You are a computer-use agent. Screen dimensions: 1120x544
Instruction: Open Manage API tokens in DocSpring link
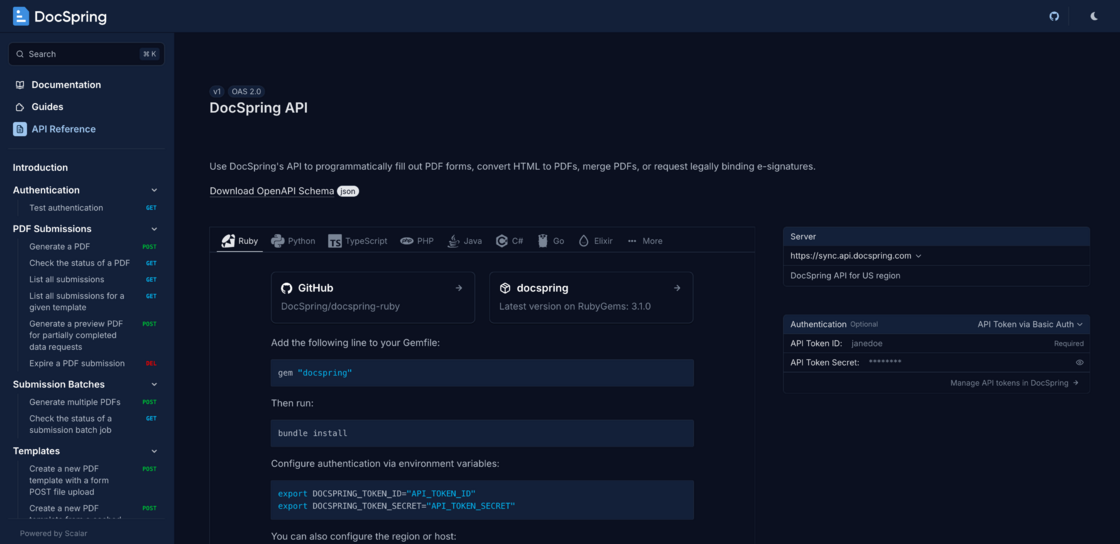(1014, 383)
